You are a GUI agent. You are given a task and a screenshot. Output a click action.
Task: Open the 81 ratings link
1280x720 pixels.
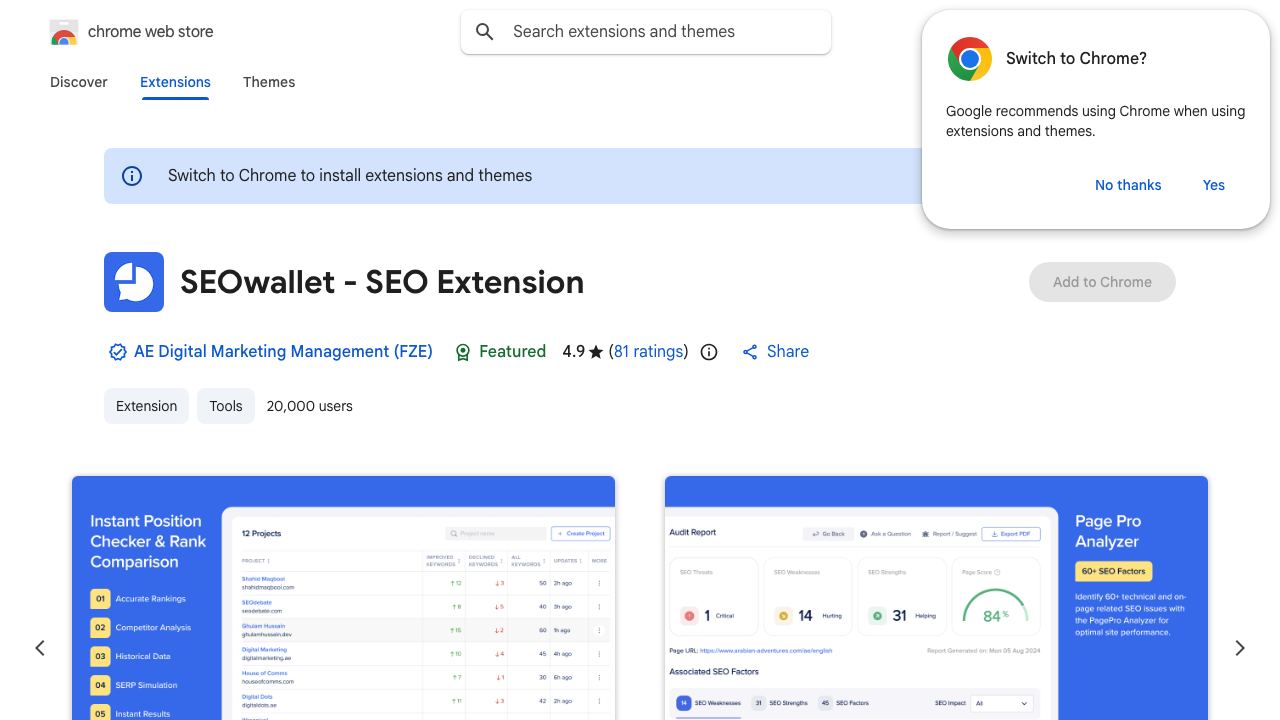tap(648, 352)
